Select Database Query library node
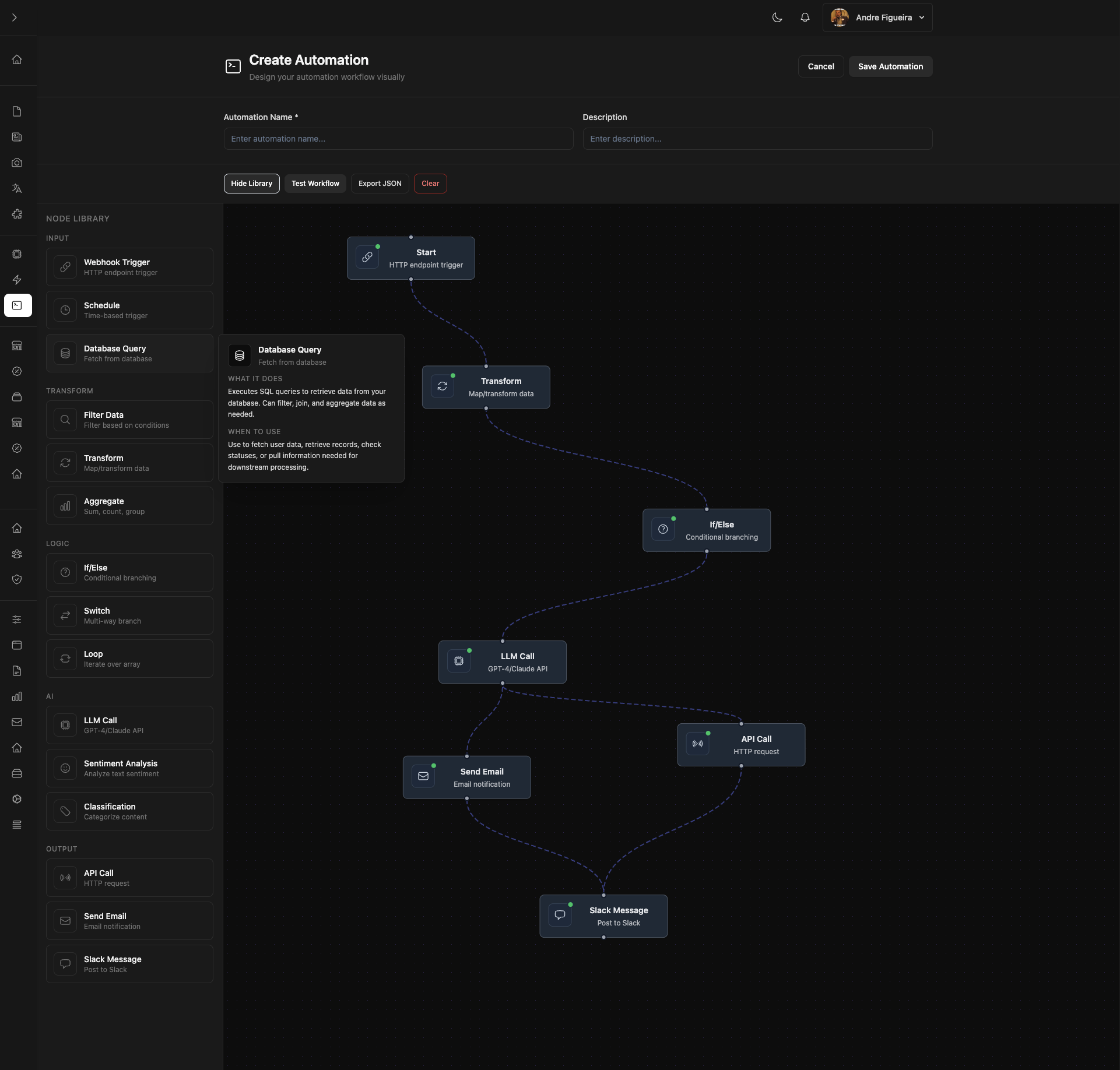Image resolution: width=1120 pixels, height=1070 pixels. pyautogui.click(x=129, y=353)
